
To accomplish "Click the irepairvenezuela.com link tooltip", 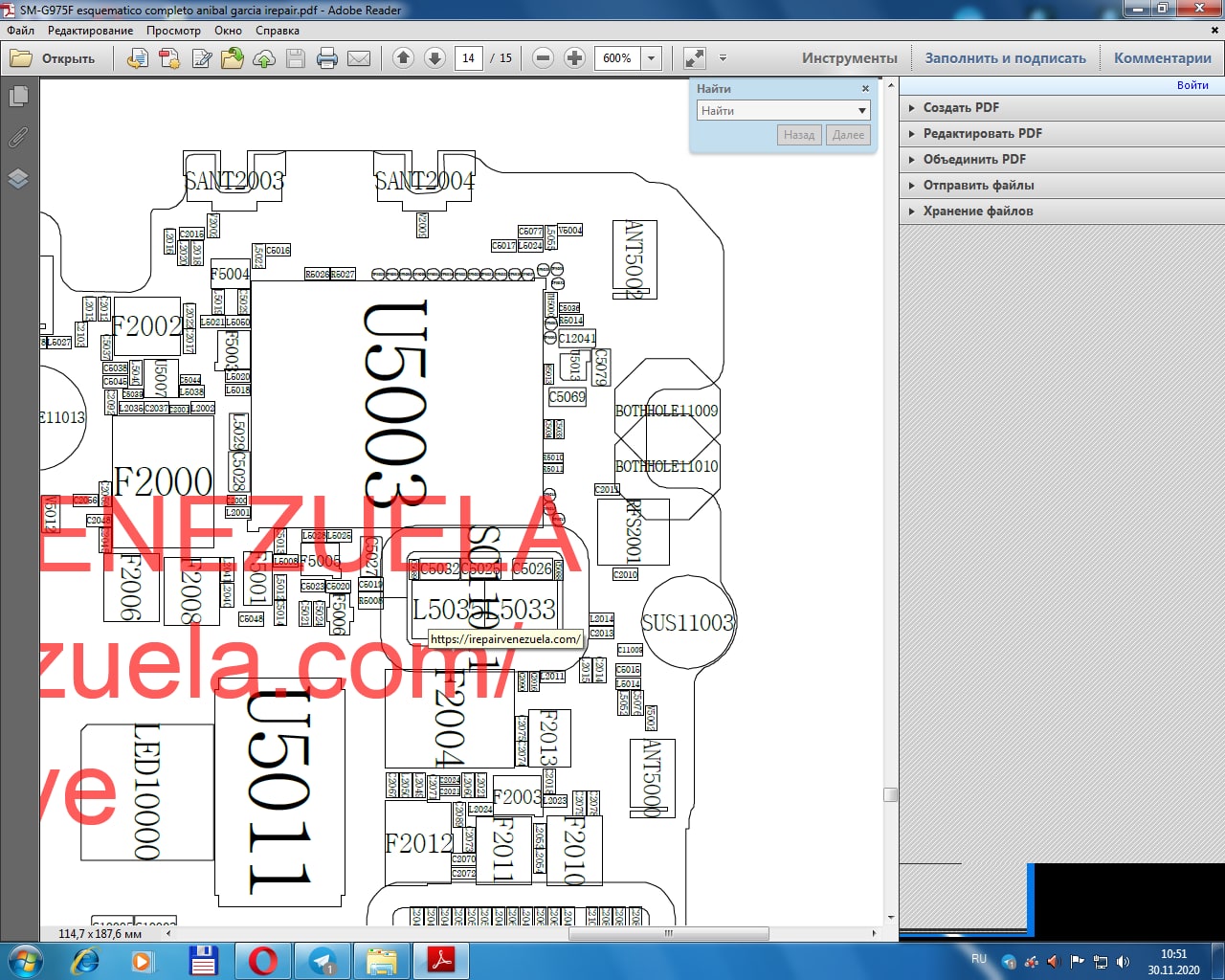I will pyautogui.click(x=504, y=639).
